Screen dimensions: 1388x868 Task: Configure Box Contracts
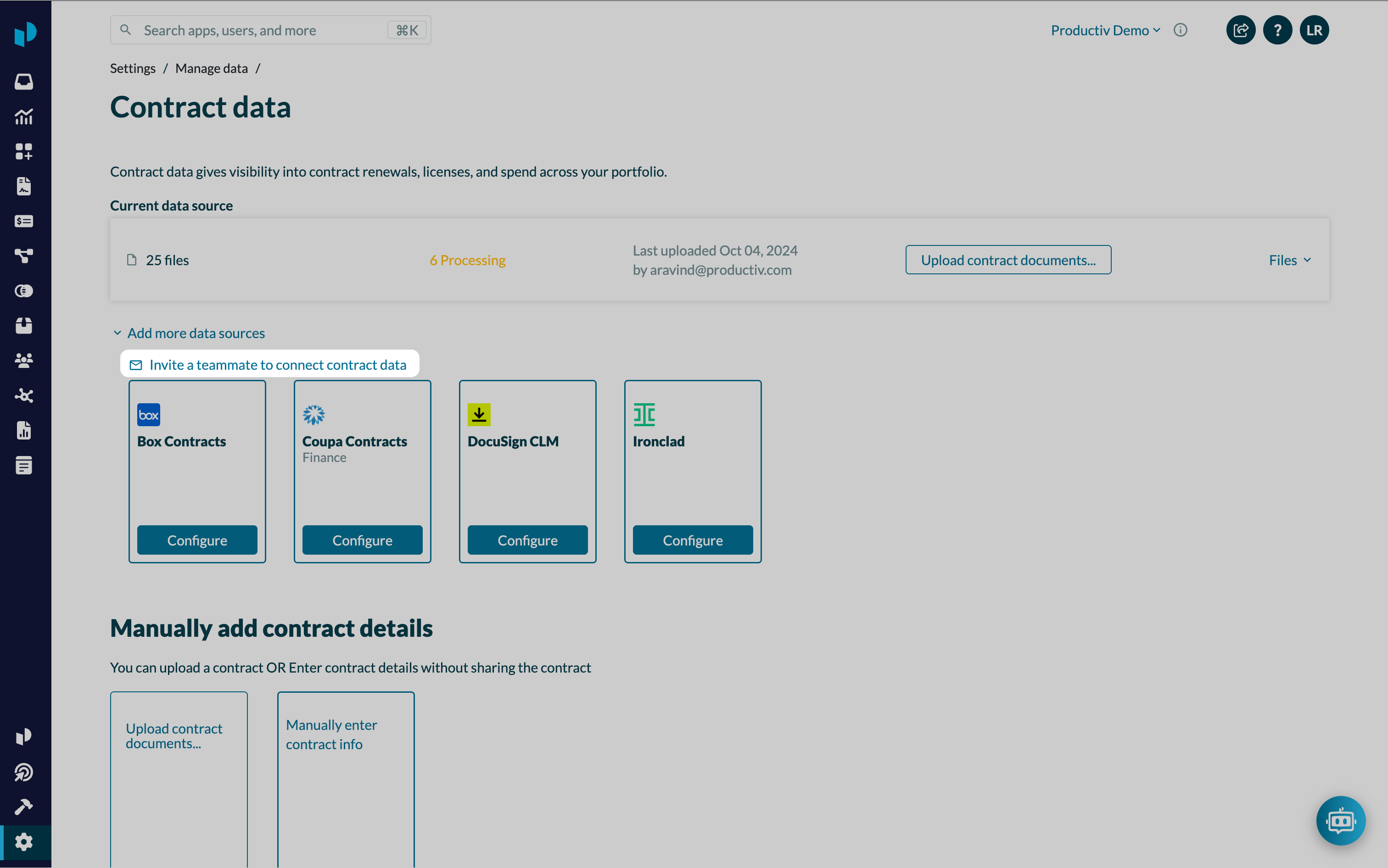click(197, 540)
